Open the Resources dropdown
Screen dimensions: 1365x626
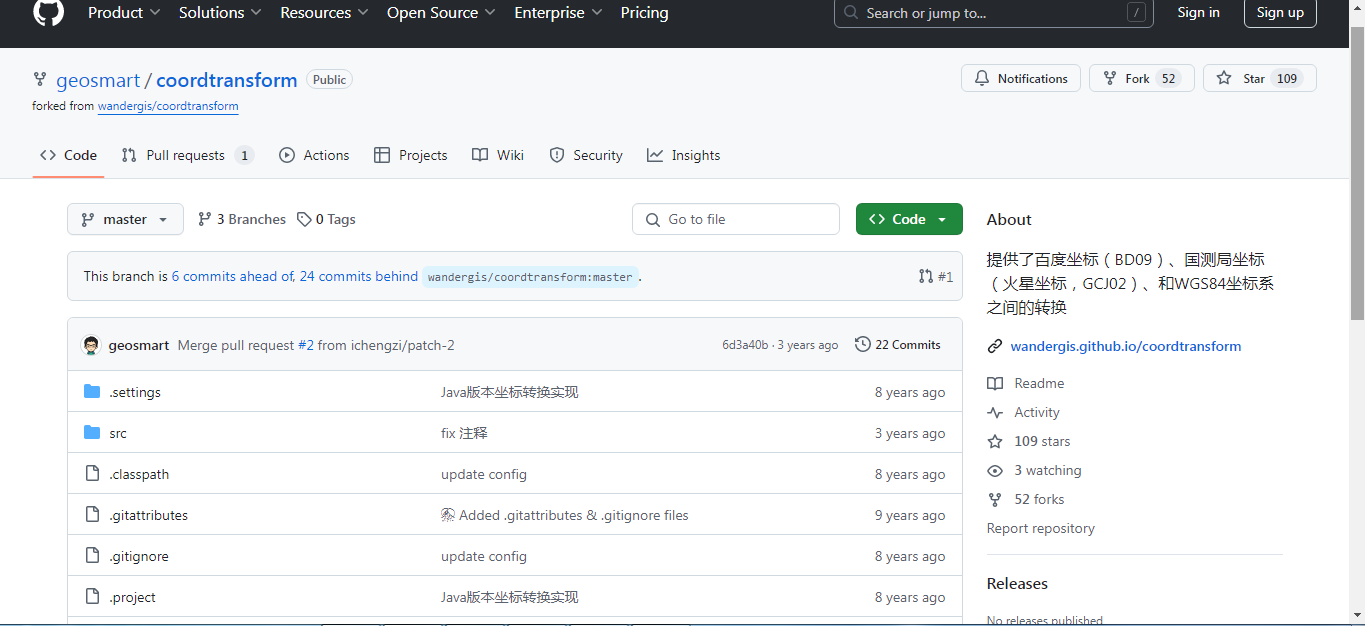324,13
